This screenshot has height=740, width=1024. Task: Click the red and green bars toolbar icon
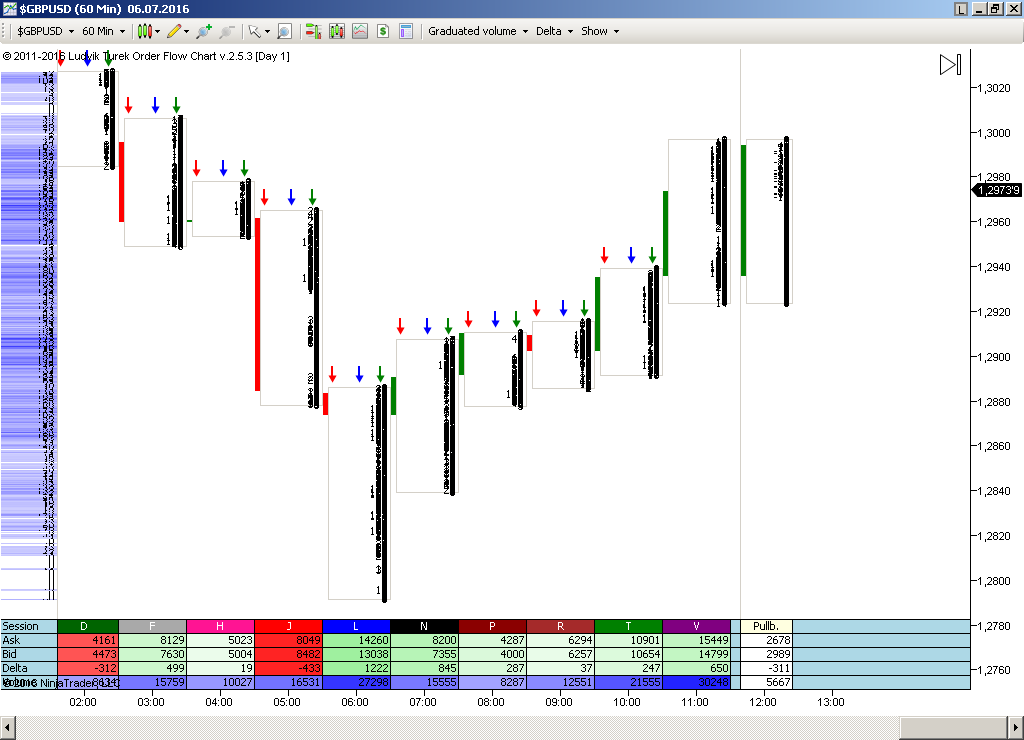tap(313, 31)
